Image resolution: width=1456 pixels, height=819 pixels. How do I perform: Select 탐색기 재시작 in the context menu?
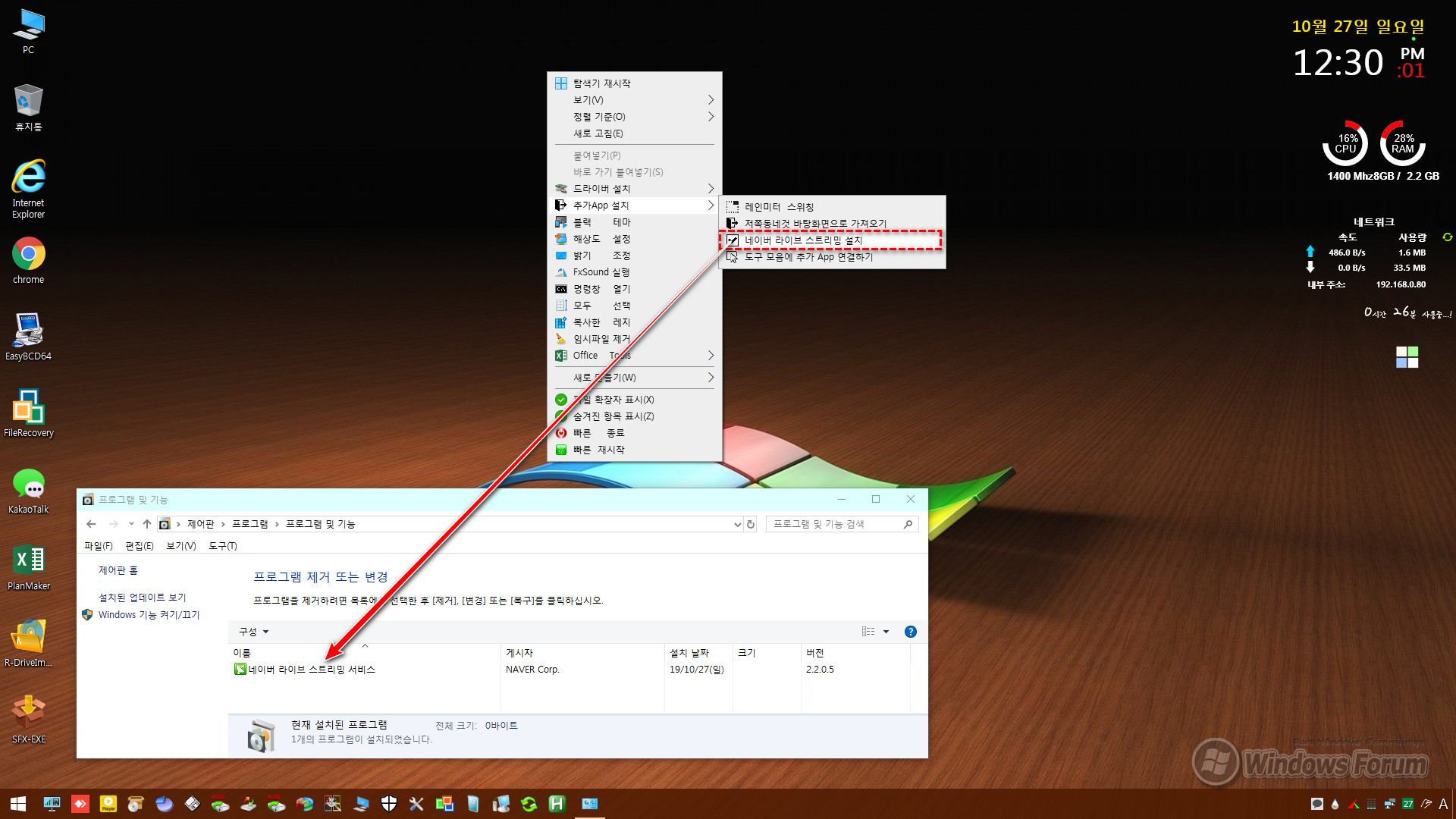point(635,83)
